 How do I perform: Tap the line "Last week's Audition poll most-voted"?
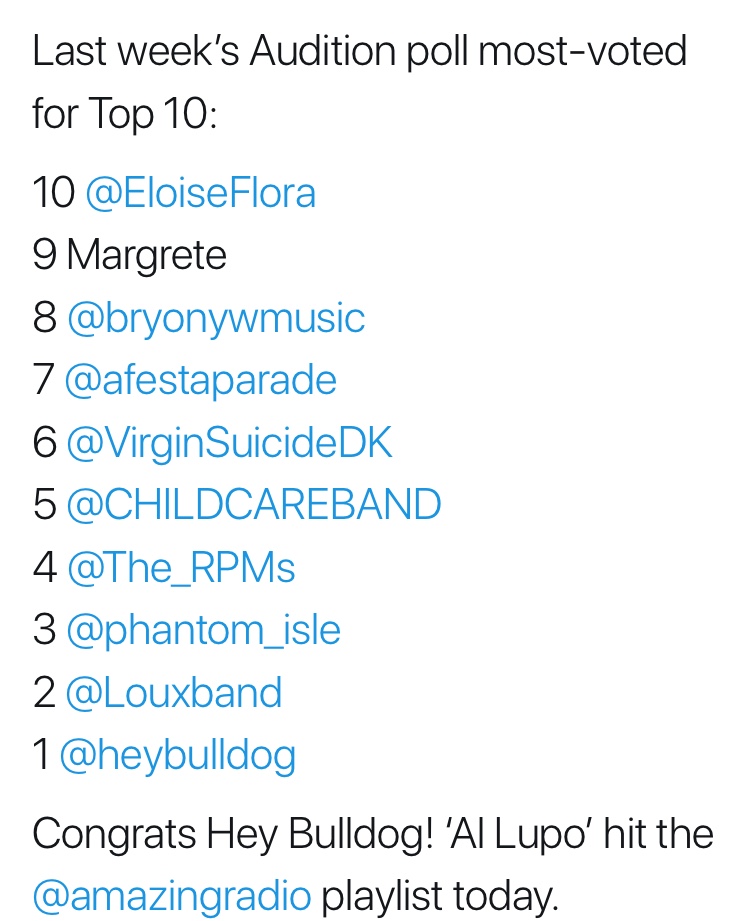pyautogui.click(x=360, y=52)
